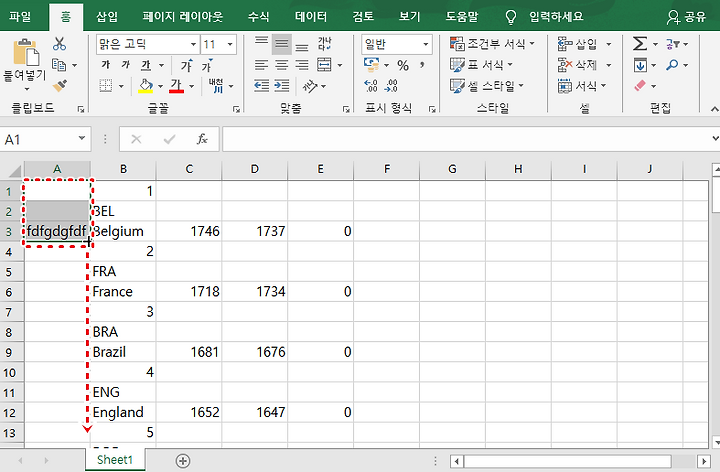Click the horizontal scrollbar right arrow
This screenshot has height=472, width=720.
704,461
